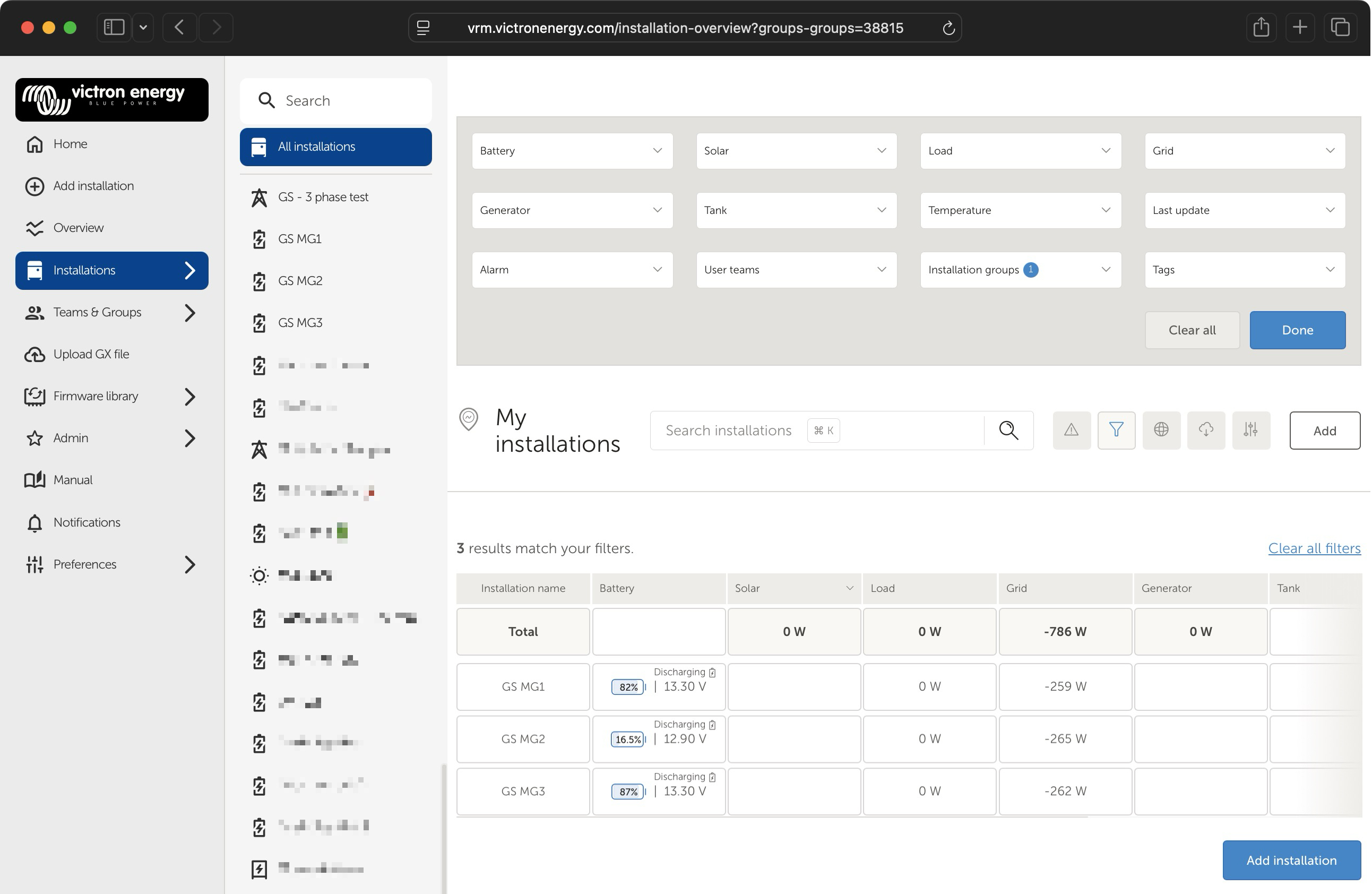
Task: Click the magnifier search installations icon
Action: pyautogui.click(x=1008, y=430)
